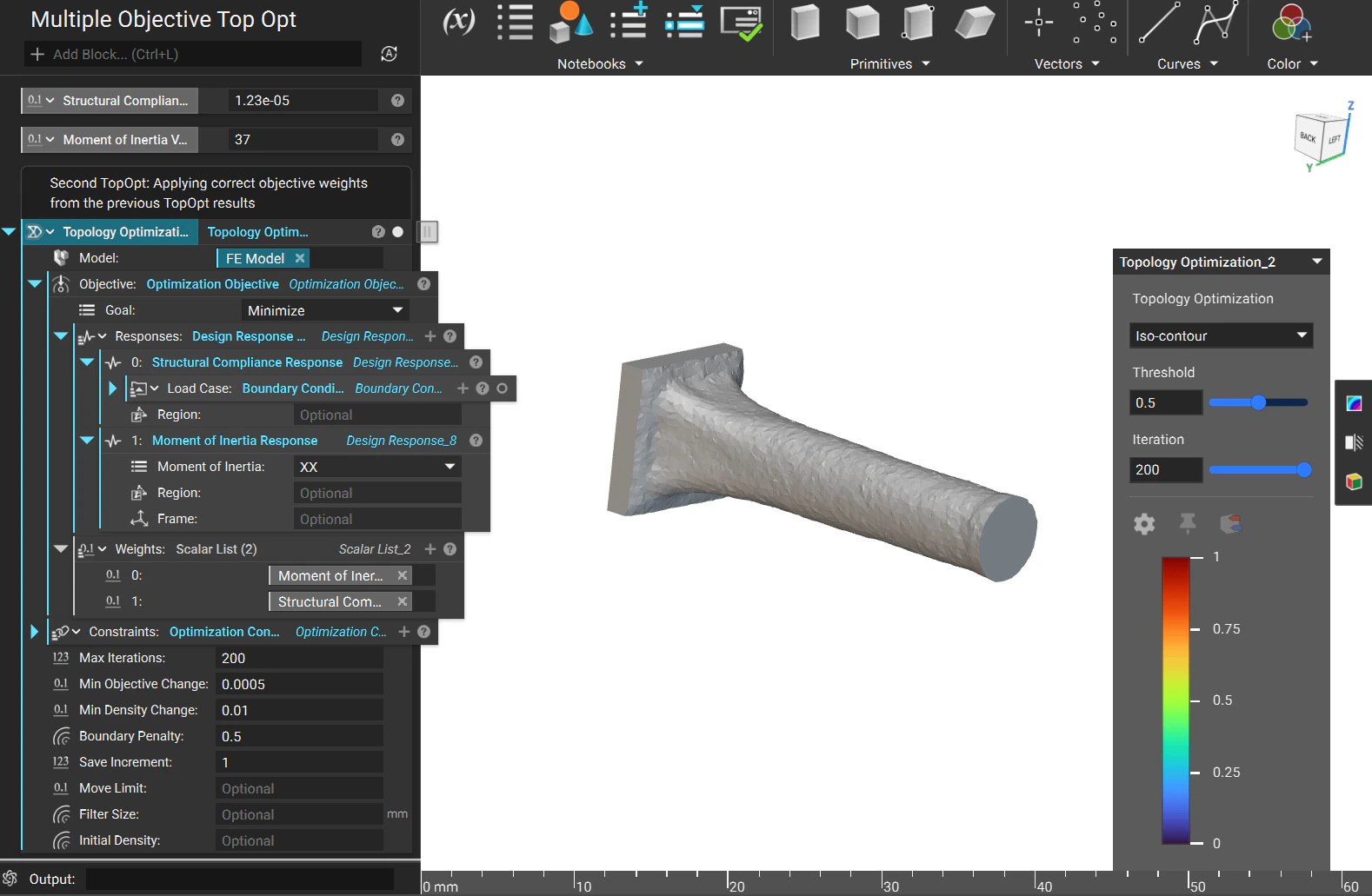Add a new Constraints item
1372x896 pixels.
point(404,632)
